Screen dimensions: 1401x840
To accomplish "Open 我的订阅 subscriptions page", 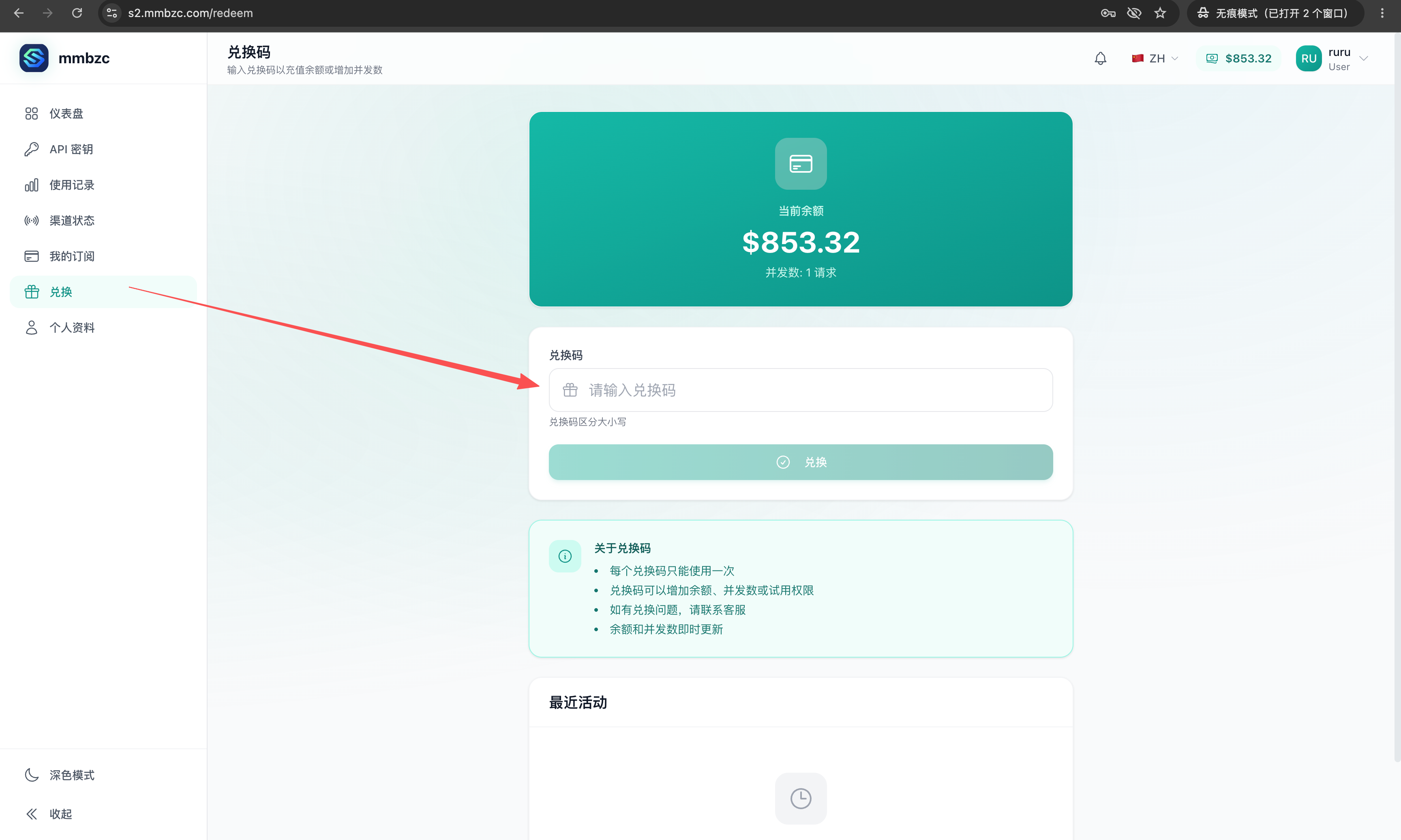I will tap(103, 256).
